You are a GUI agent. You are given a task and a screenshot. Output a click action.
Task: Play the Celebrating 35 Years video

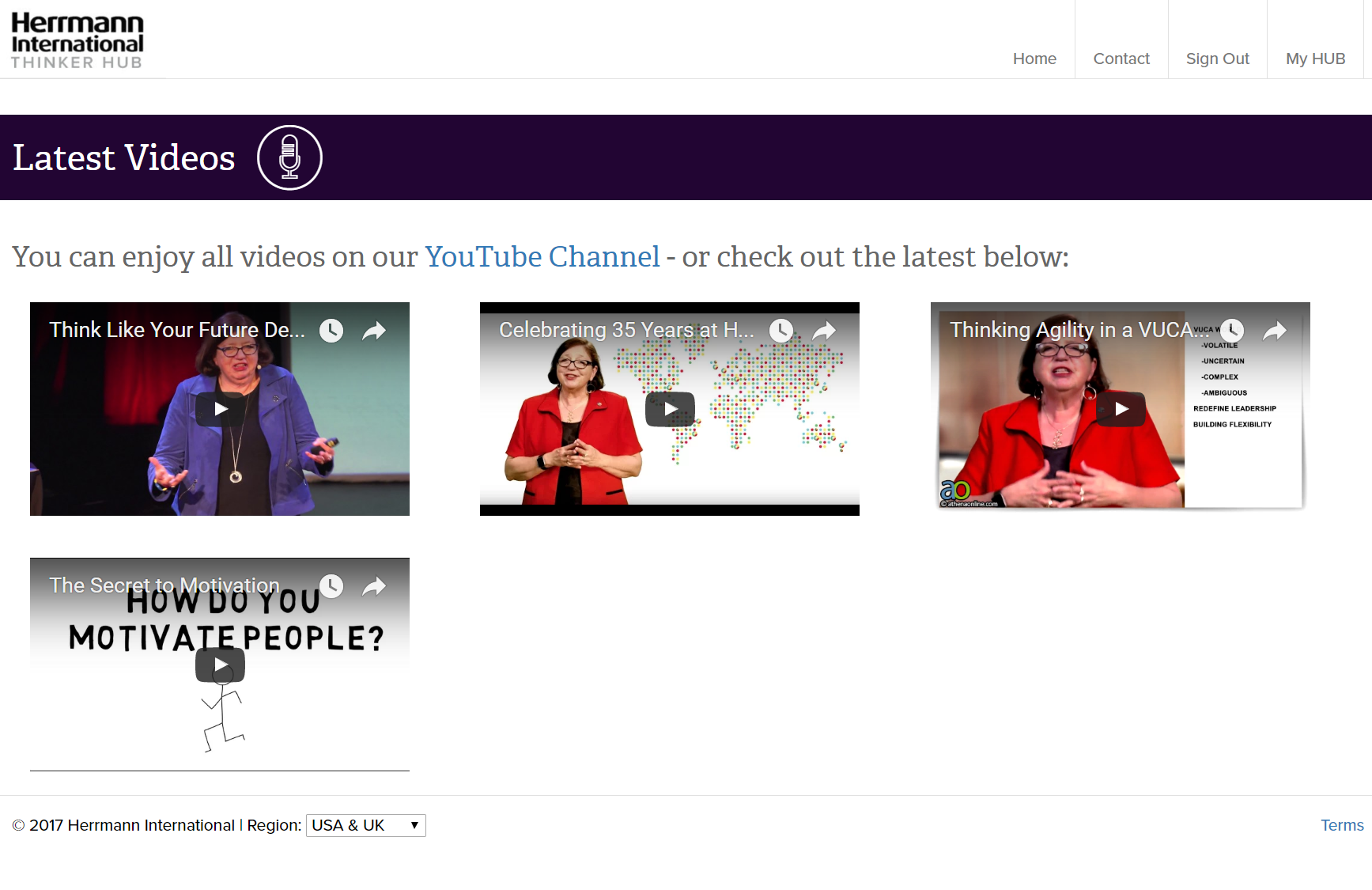coord(670,409)
